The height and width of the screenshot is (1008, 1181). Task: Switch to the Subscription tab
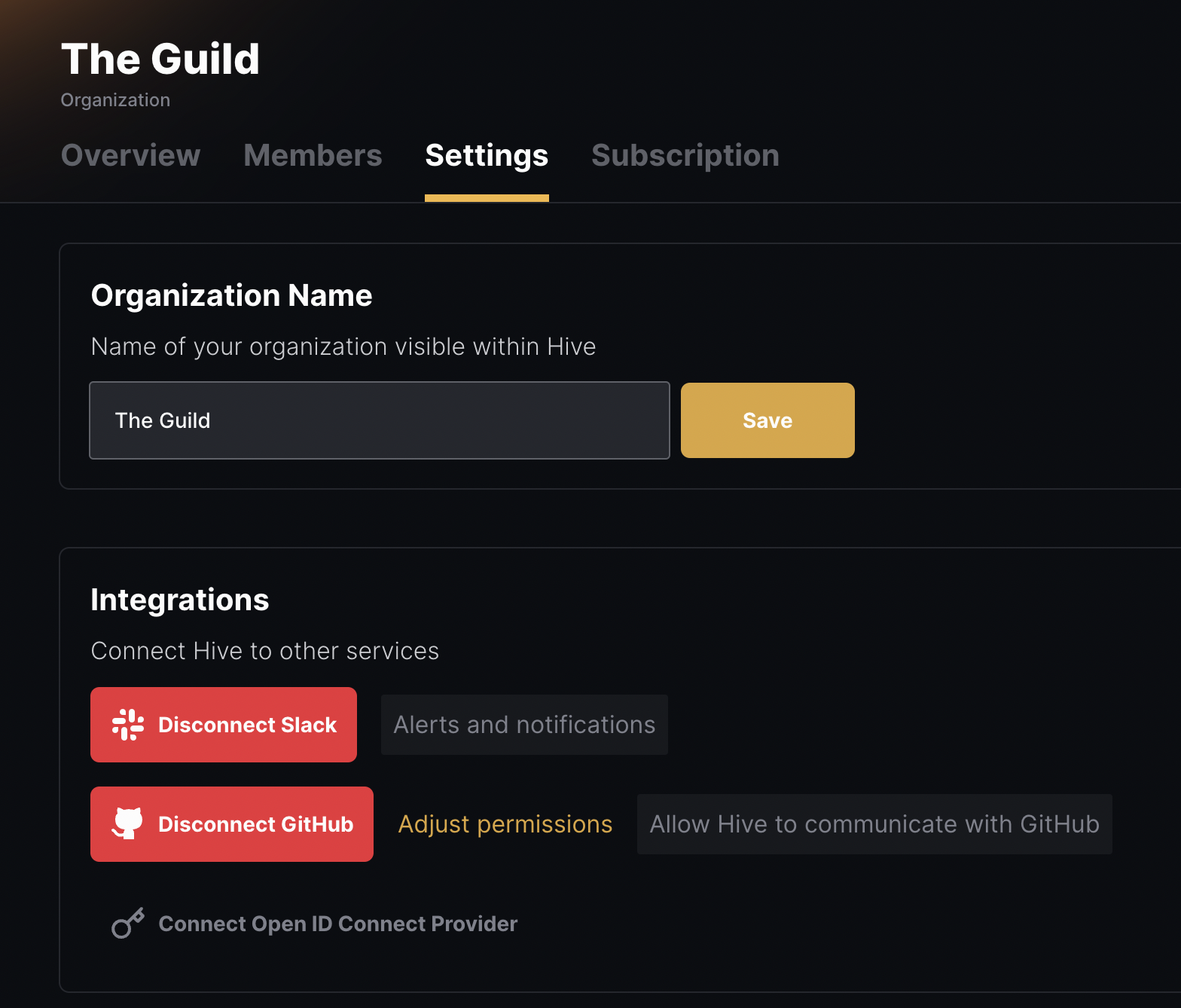(x=685, y=155)
